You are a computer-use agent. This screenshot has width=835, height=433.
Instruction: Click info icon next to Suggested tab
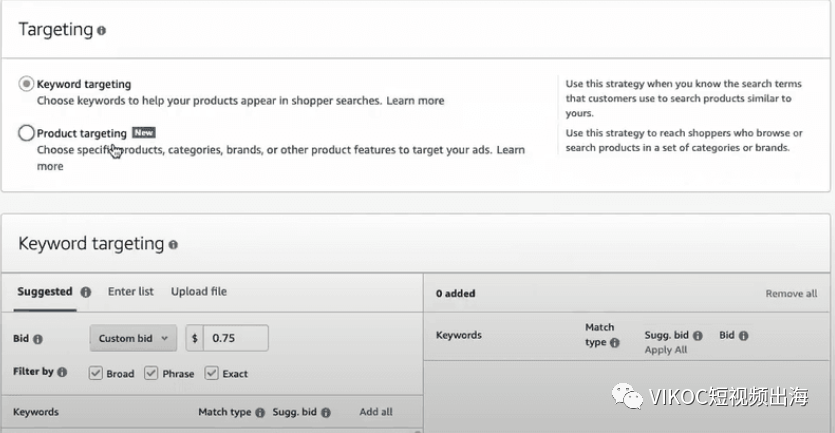86,292
